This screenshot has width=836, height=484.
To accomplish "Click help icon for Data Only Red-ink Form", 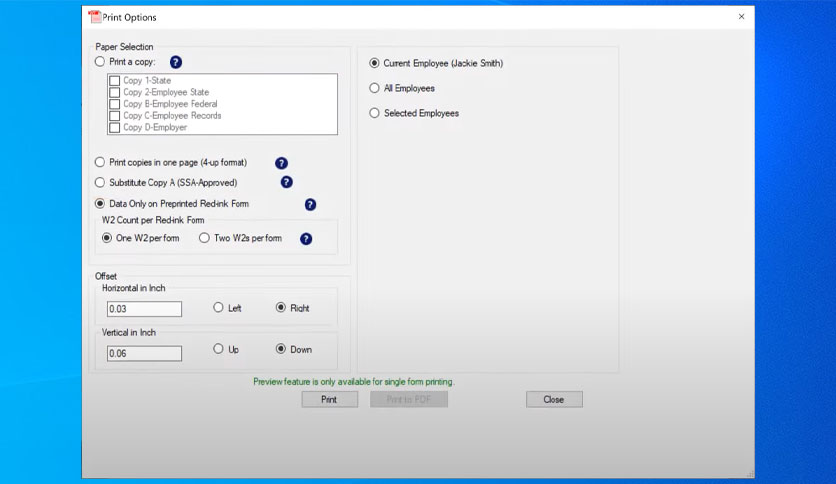I will pyautogui.click(x=310, y=205).
